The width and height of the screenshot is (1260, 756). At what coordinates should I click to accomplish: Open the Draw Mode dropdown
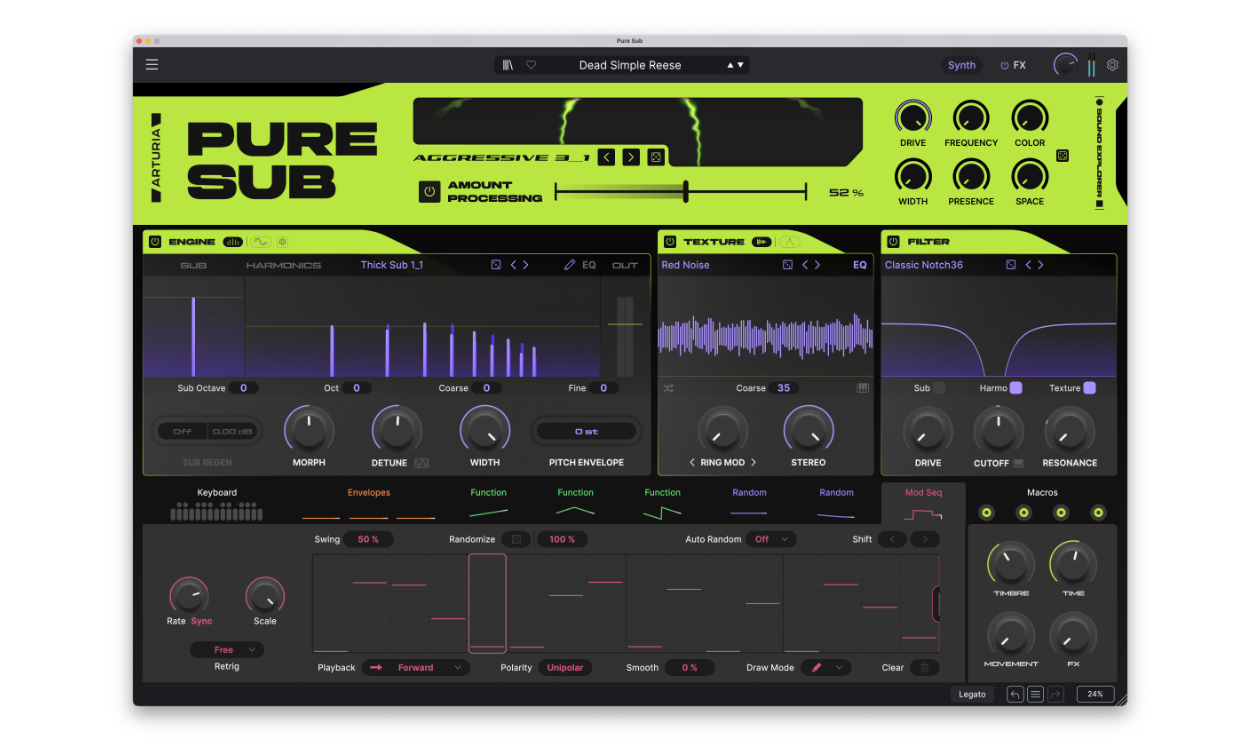click(825, 667)
